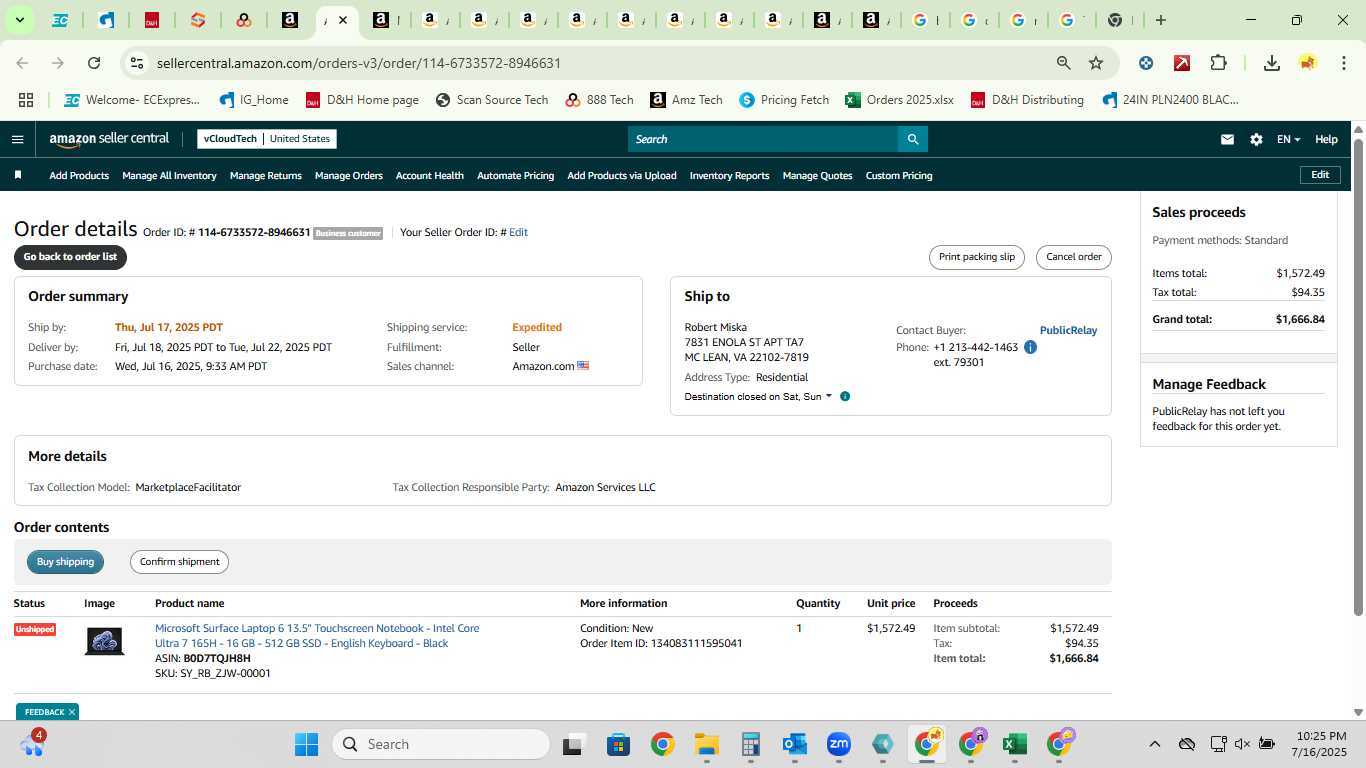
Task: Open the Chrome three-dot menu
Action: tap(1342, 63)
